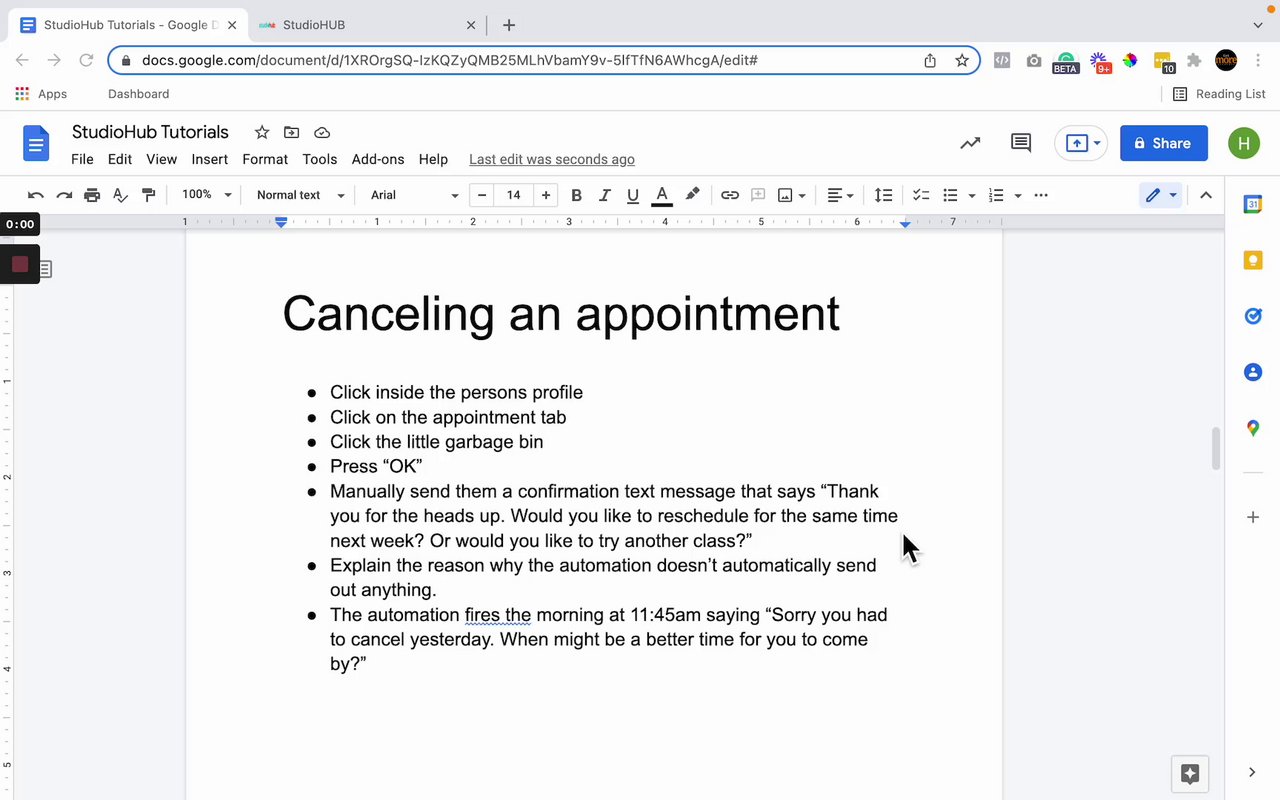Open the text alignment dropdown
1280x800 pixels.
[x=840, y=195]
